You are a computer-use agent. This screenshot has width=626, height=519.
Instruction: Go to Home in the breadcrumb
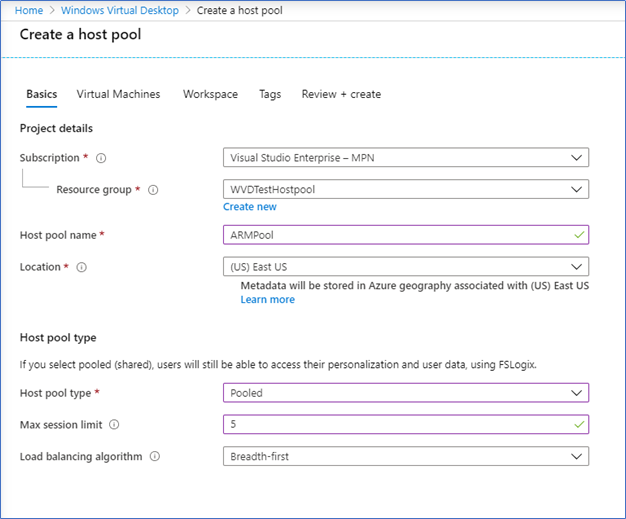[x=29, y=10]
